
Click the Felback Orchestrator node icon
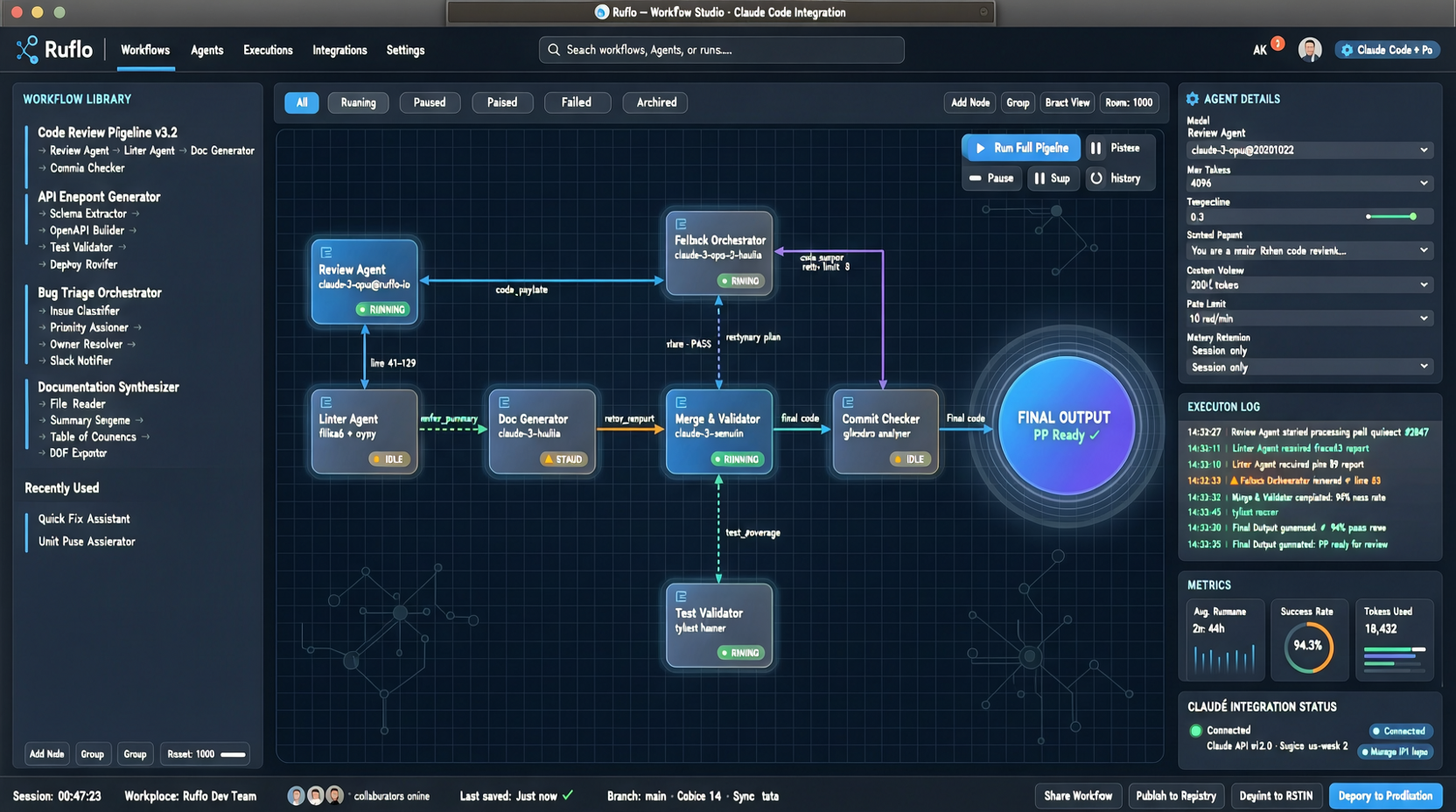coord(681,224)
